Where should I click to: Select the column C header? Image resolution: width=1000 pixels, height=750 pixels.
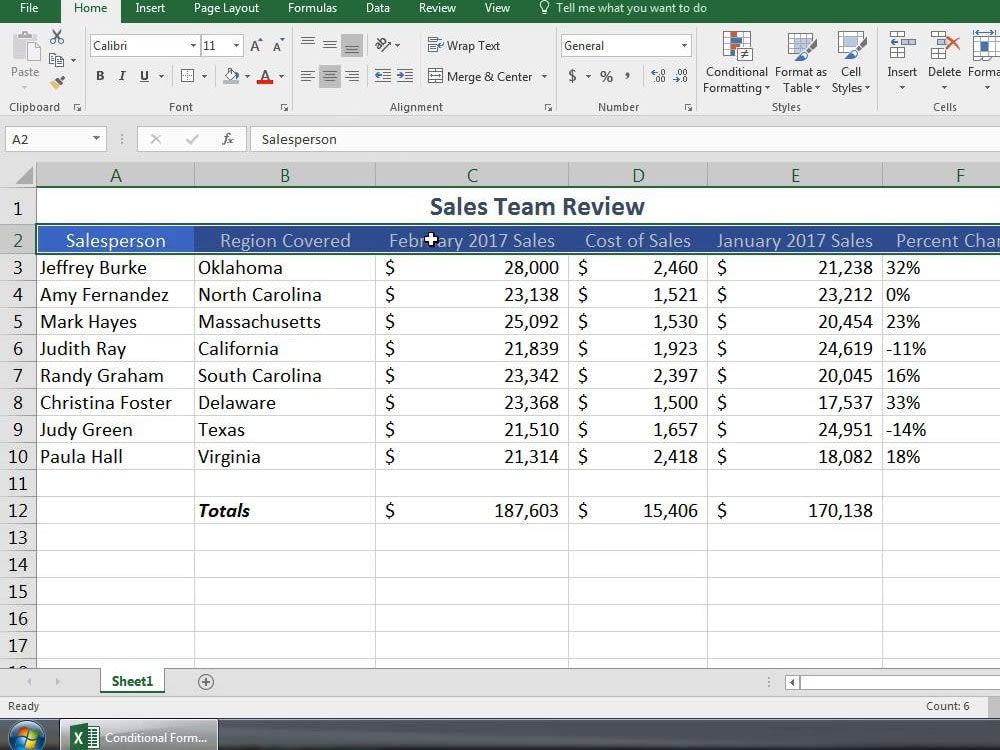tap(472, 175)
